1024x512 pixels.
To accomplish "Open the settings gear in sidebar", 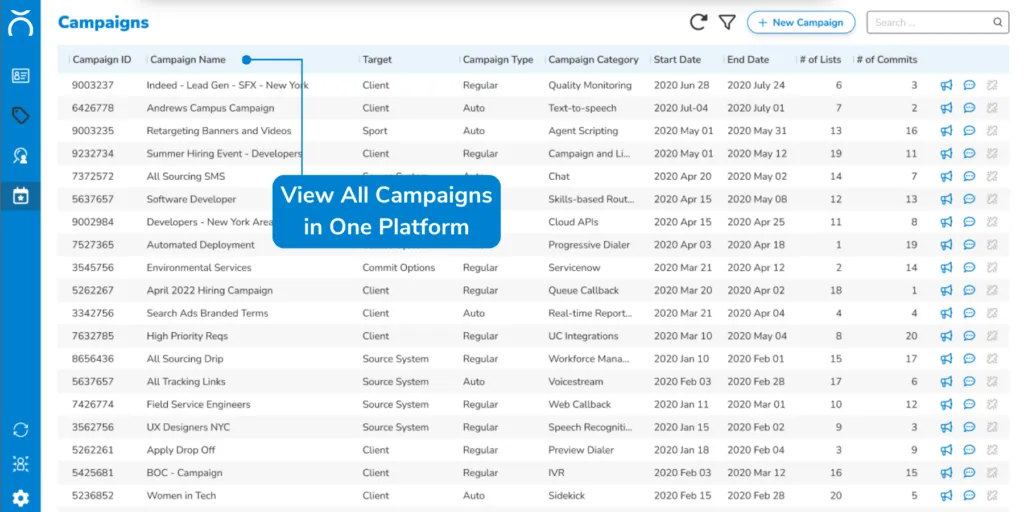I will point(20,498).
